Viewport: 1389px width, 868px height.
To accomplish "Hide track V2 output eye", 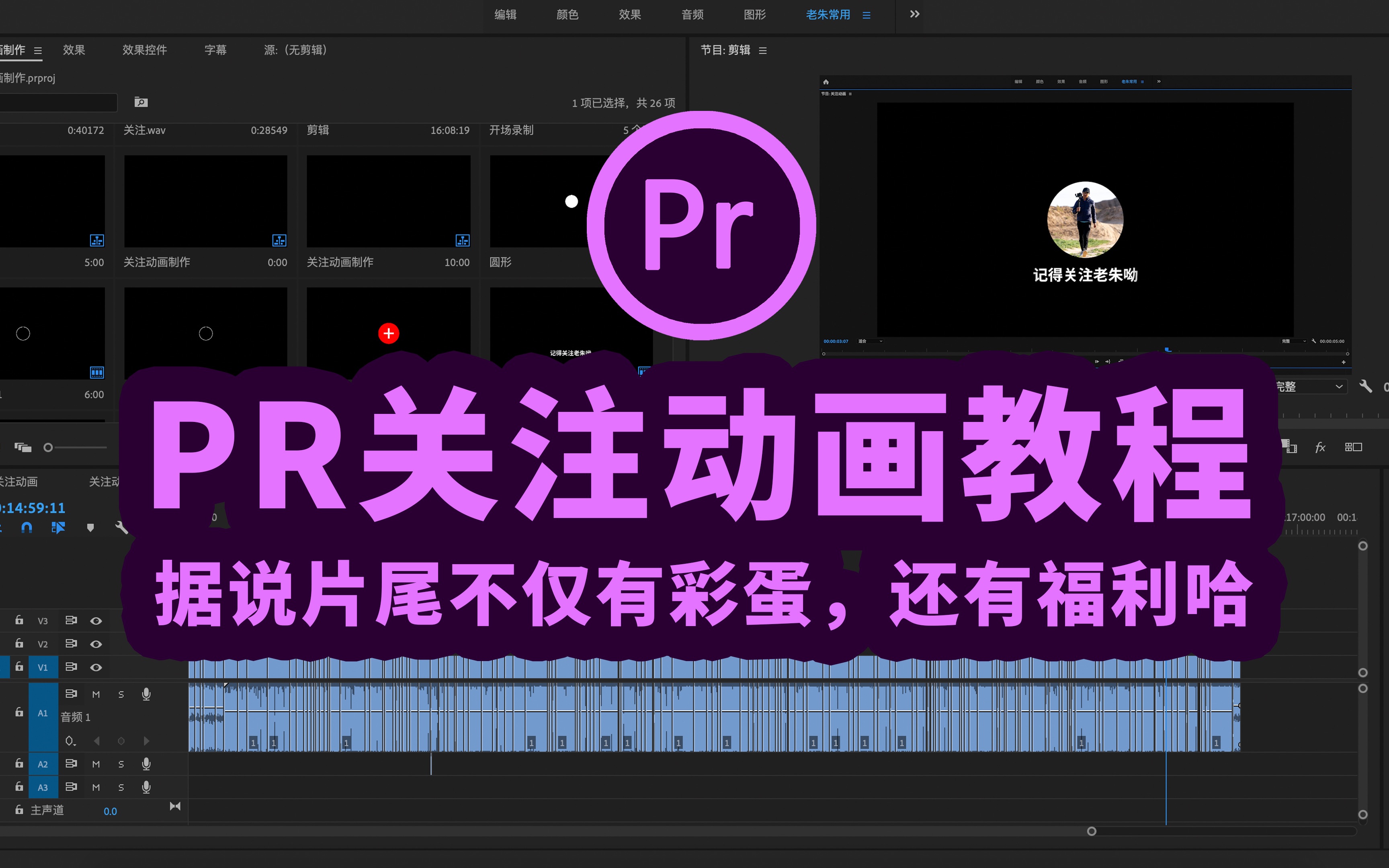I will click(96, 644).
